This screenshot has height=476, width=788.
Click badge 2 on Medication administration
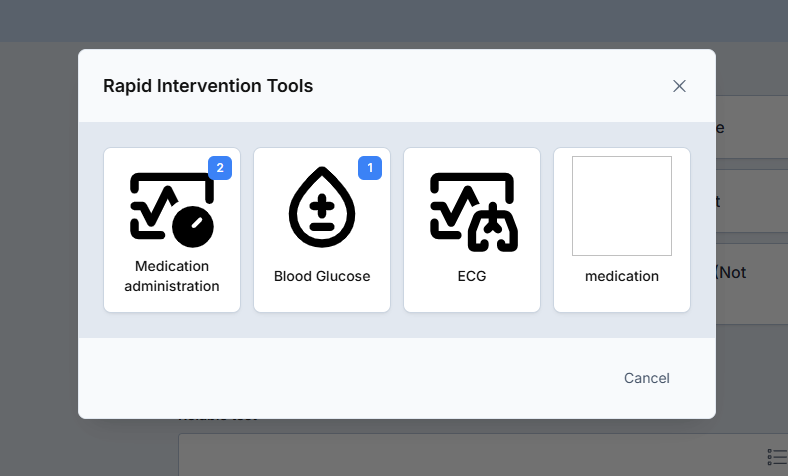point(220,168)
